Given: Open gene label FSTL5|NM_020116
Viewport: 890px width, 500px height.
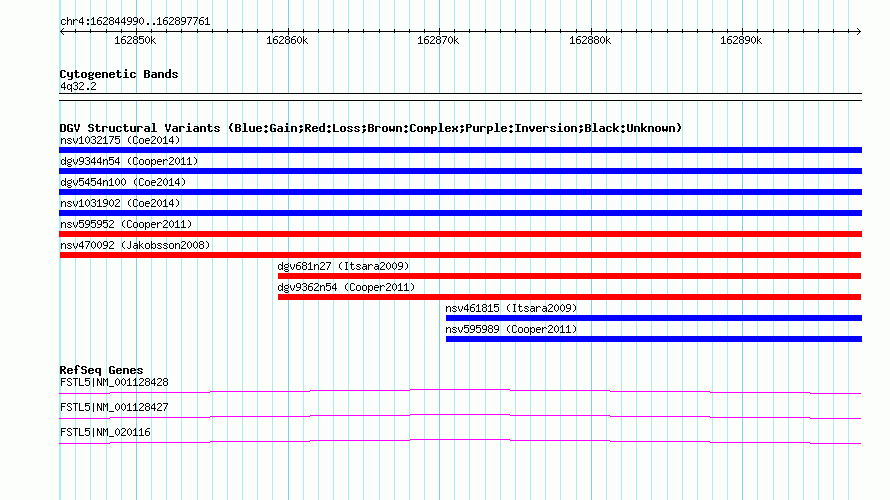Looking at the screenshot, I should coord(106,432).
